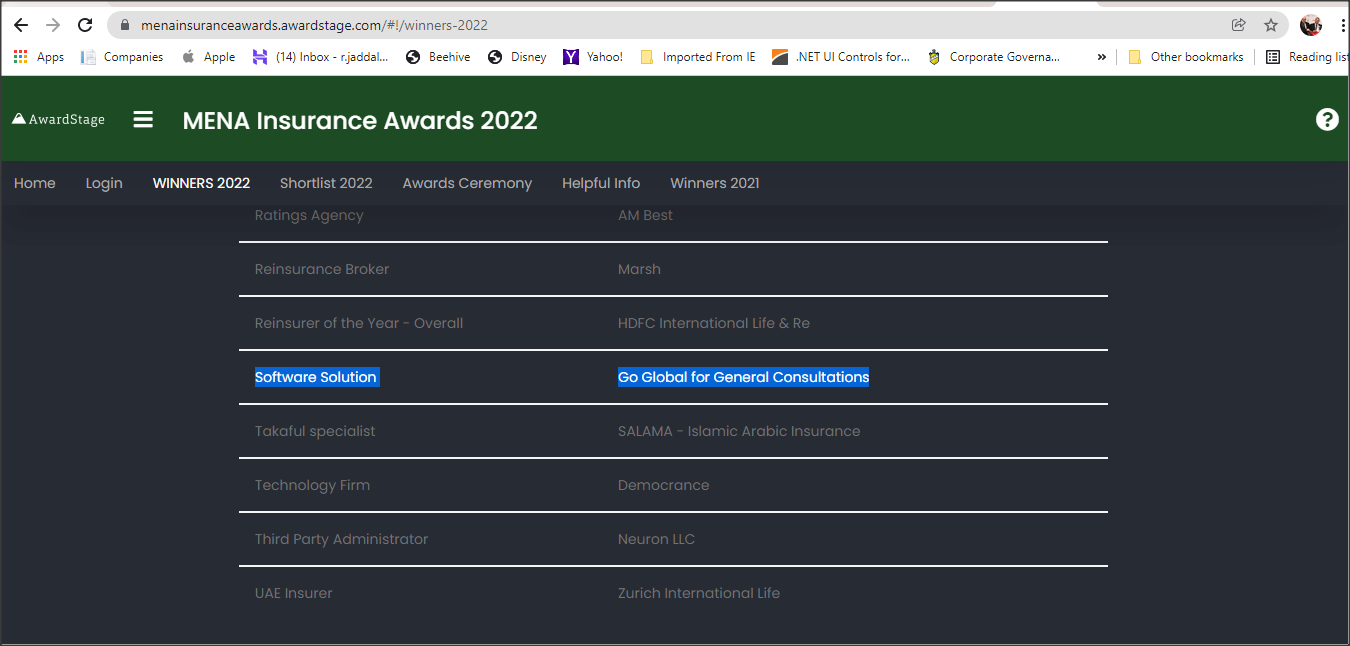Click the Takaful specialist category text
Viewport: 1350px width, 646px height.
[315, 431]
